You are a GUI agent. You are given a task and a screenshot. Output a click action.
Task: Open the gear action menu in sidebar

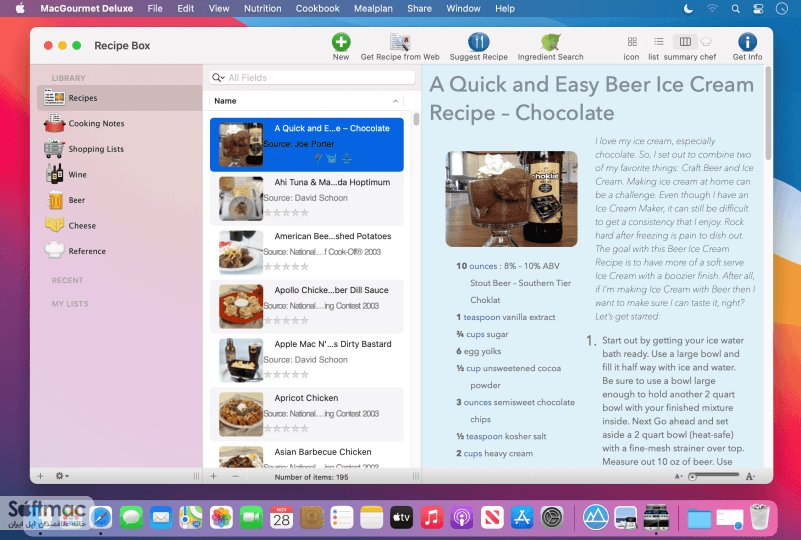coord(62,476)
